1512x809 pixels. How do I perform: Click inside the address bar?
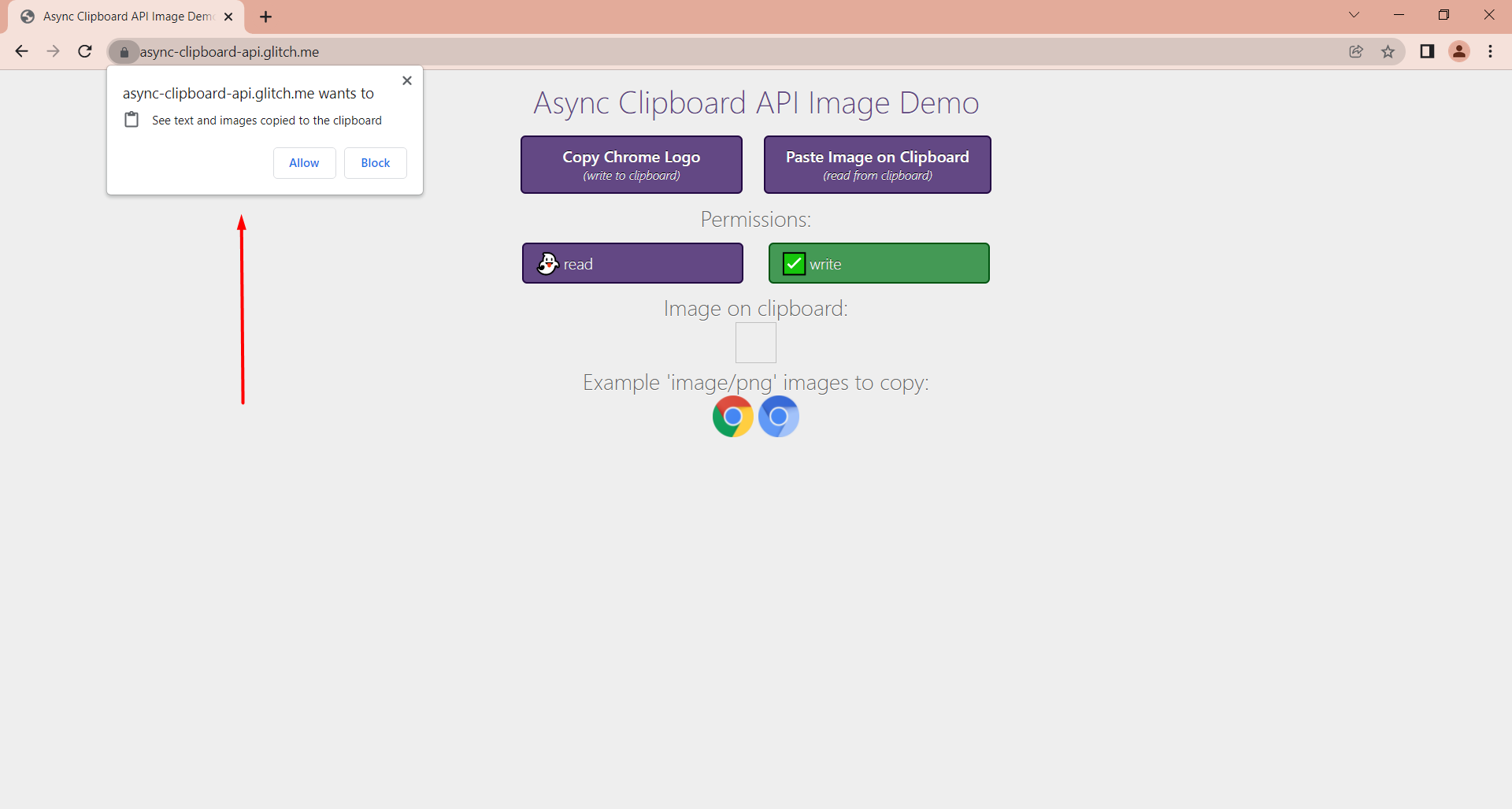(472, 52)
